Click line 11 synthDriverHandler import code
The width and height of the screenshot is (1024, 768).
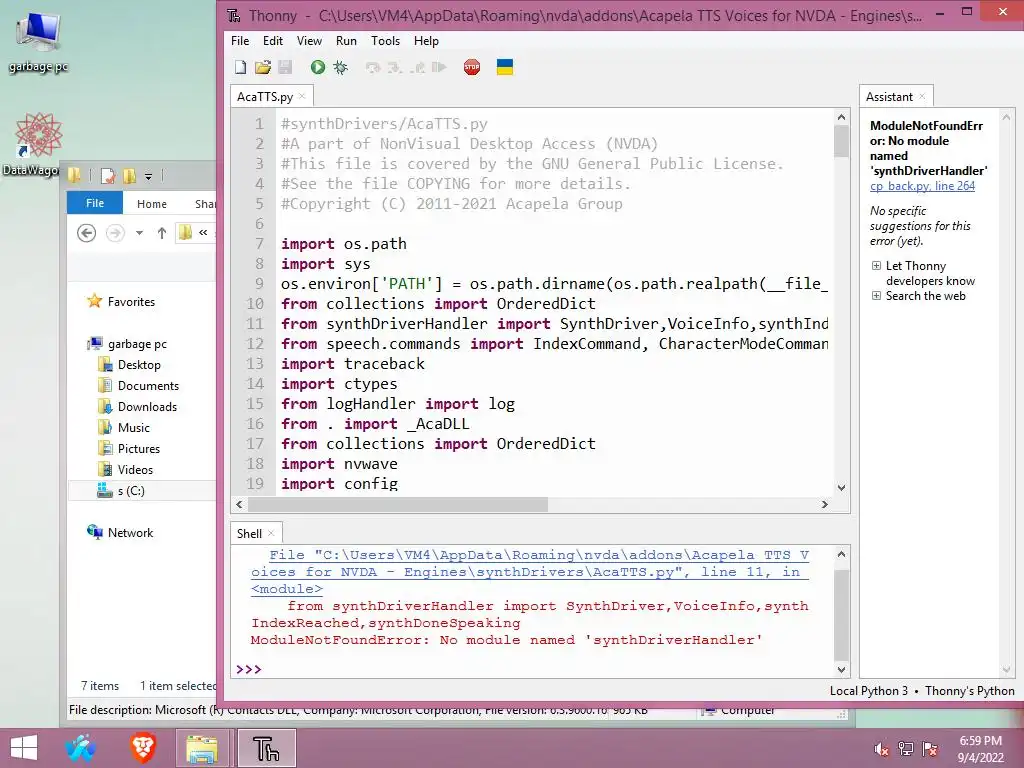[x=554, y=324]
